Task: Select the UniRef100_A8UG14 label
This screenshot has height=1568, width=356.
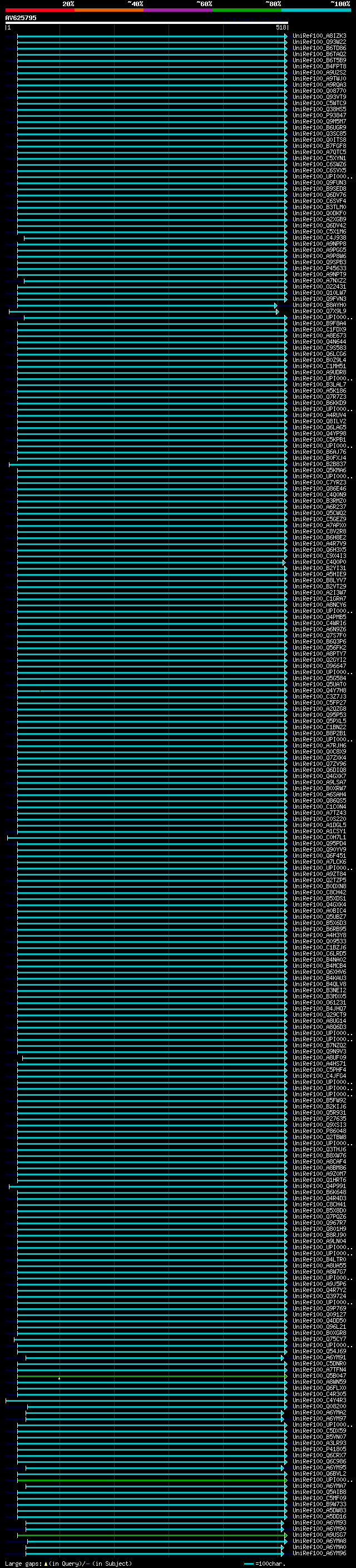Action: (x=319, y=1021)
